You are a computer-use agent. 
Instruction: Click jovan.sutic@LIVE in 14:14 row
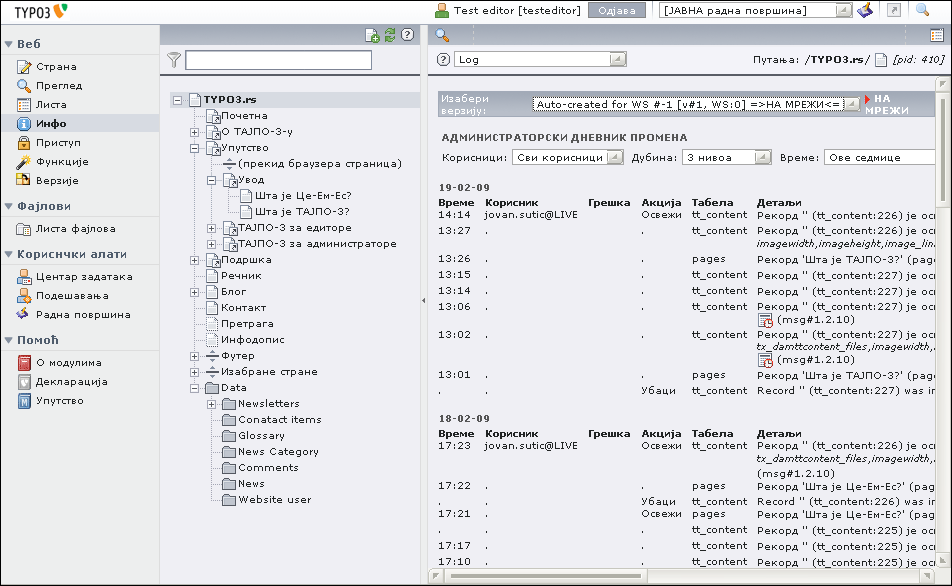coord(531,215)
